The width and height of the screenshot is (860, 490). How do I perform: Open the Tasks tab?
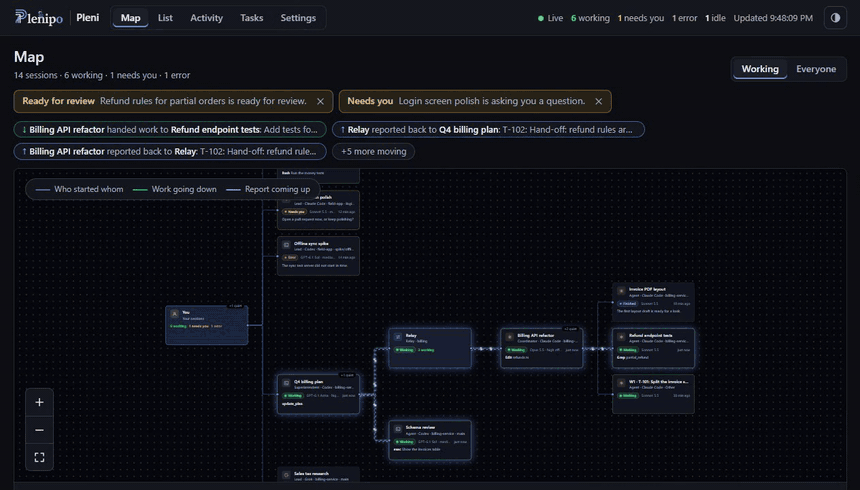251,18
